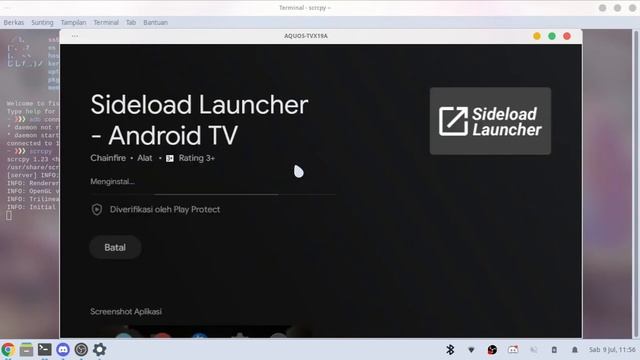This screenshot has width=640, height=360.
Task: Click the Rating 3+ badge icon
Action: coord(170,158)
